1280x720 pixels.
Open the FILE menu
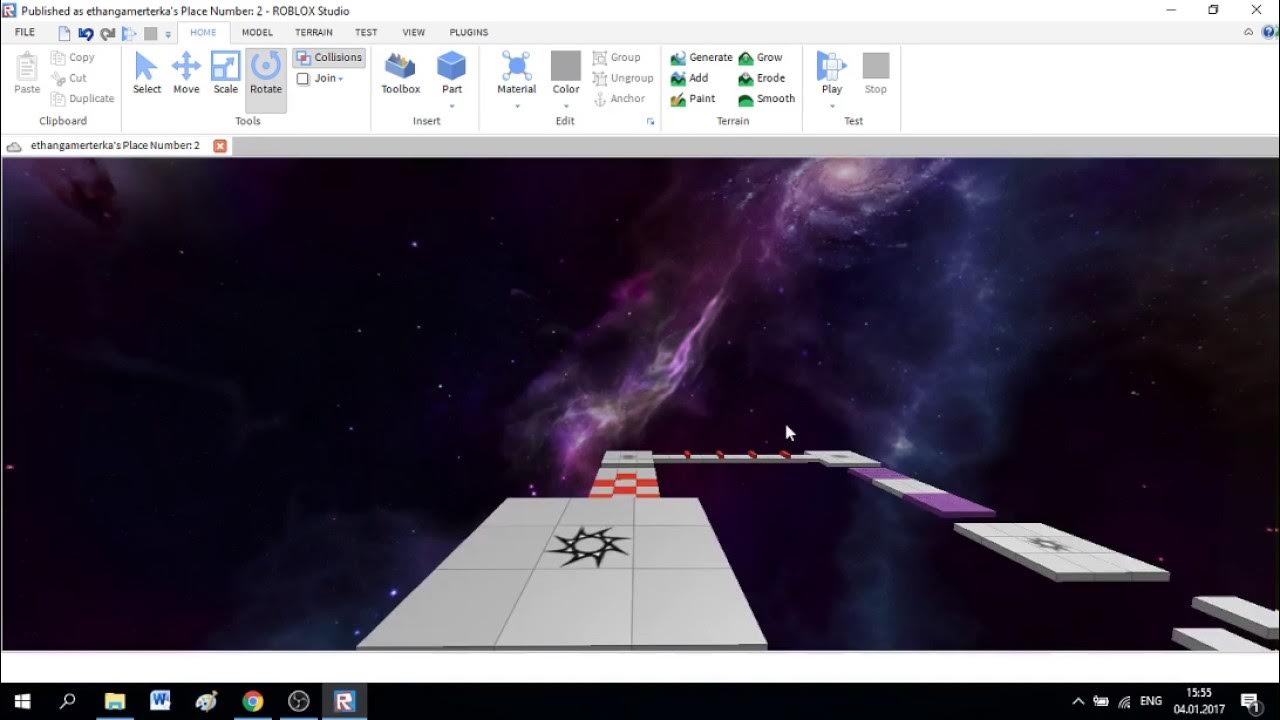coord(25,32)
